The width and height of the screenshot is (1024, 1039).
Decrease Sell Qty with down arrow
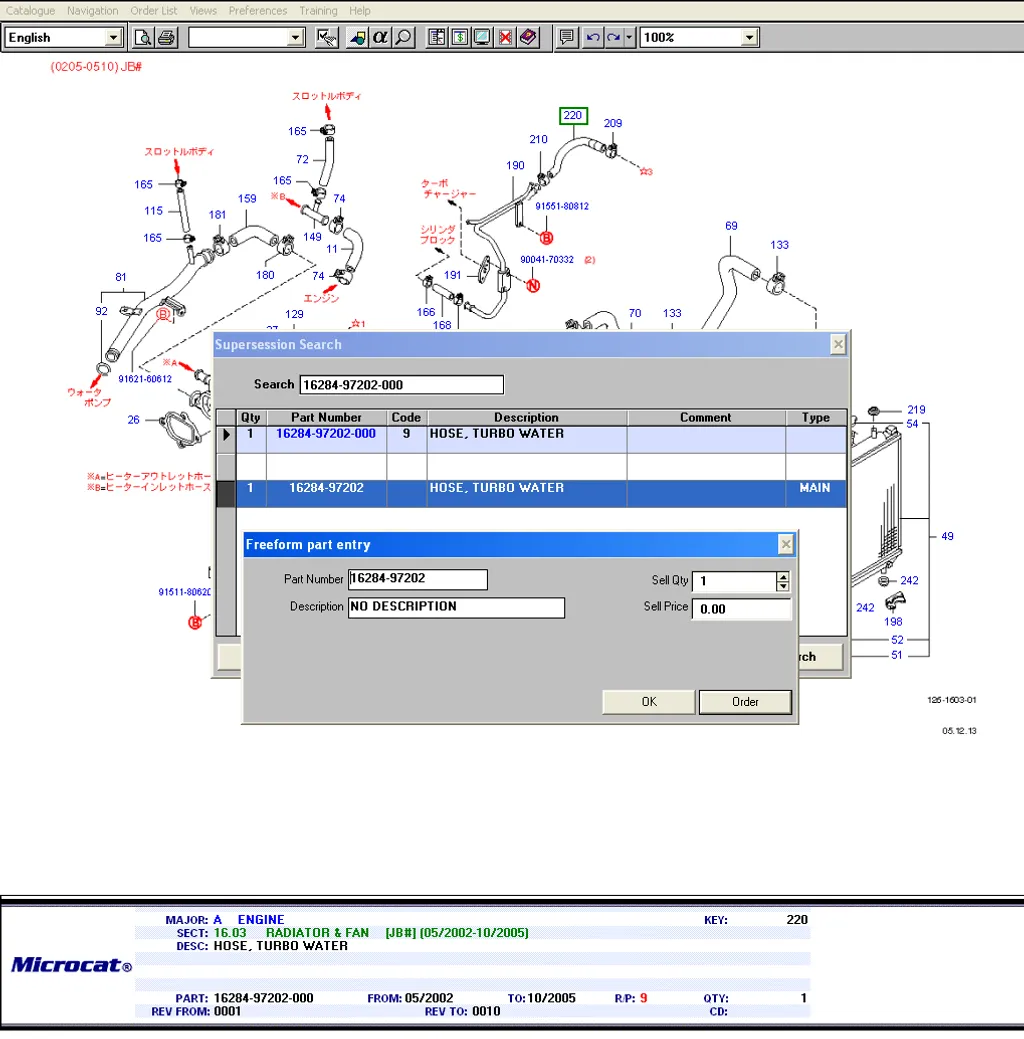click(x=783, y=586)
